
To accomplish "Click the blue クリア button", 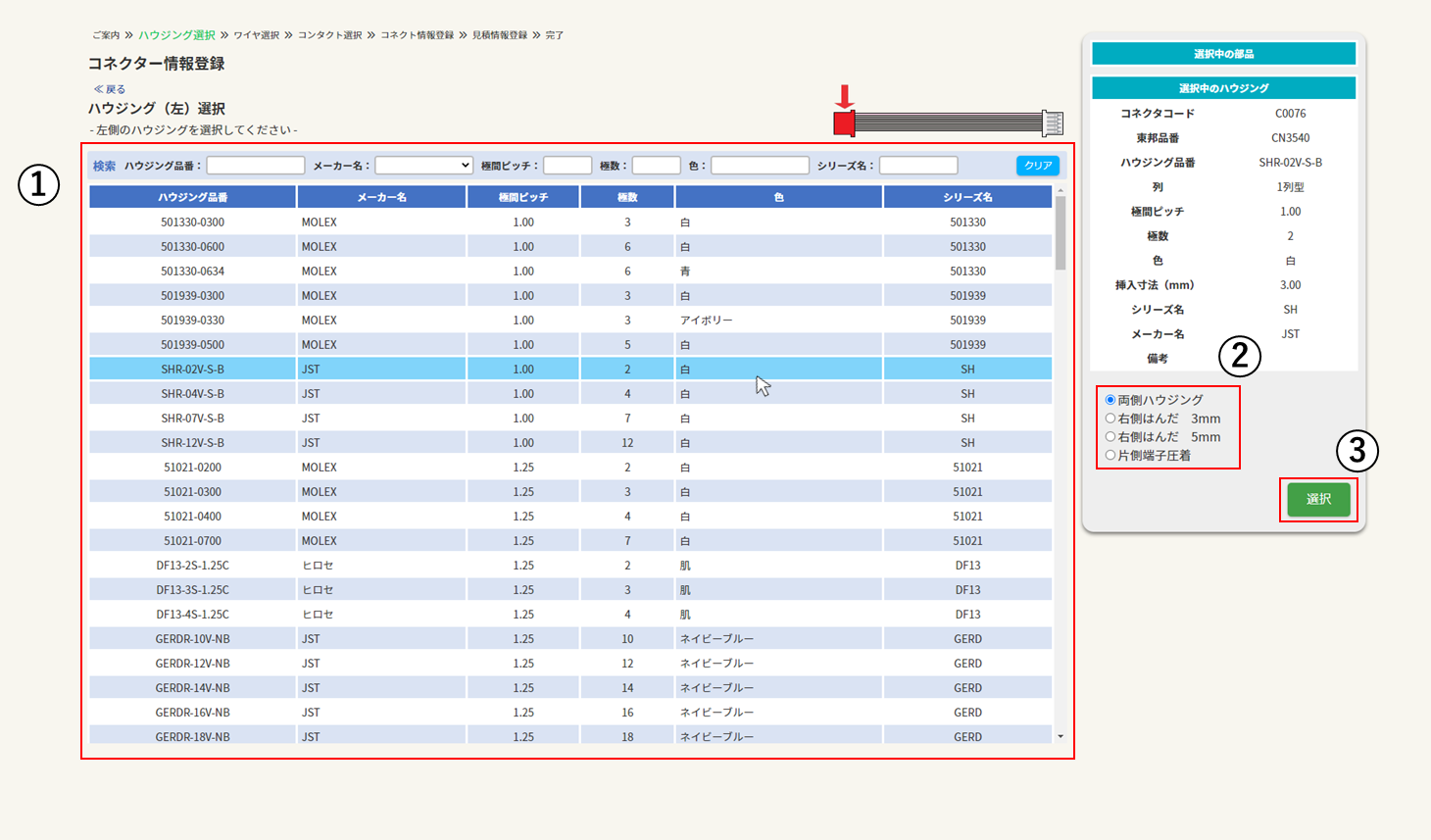I will pos(1038,166).
